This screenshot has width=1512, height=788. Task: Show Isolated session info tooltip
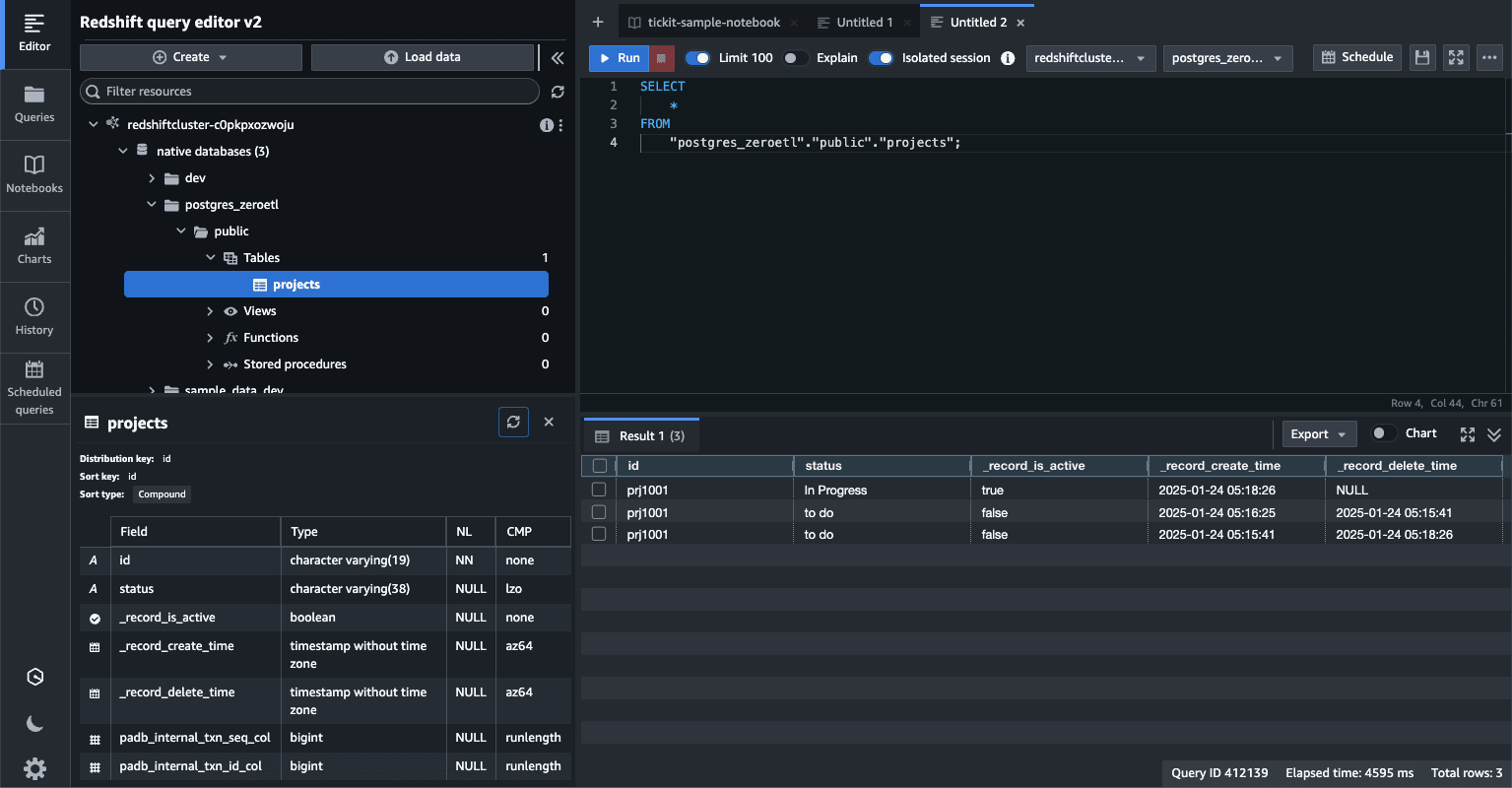(1008, 58)
